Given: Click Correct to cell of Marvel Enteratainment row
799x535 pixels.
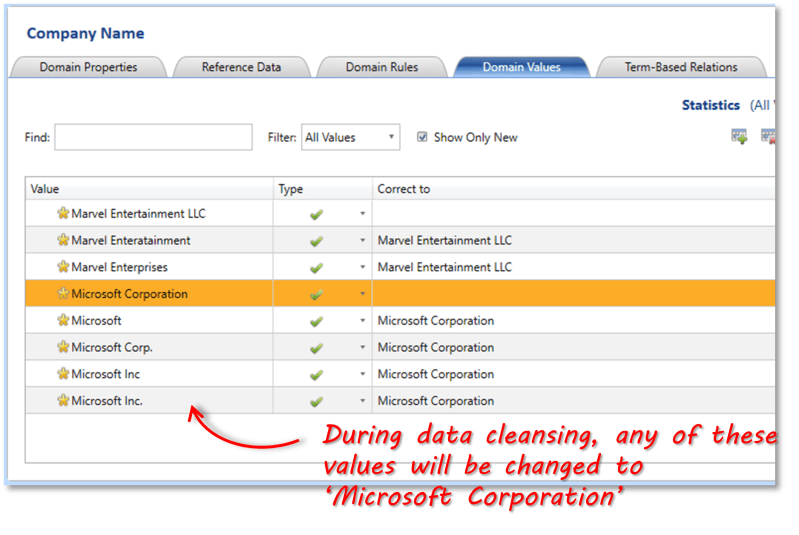Looking at the screenshot, I should [574, 240].
